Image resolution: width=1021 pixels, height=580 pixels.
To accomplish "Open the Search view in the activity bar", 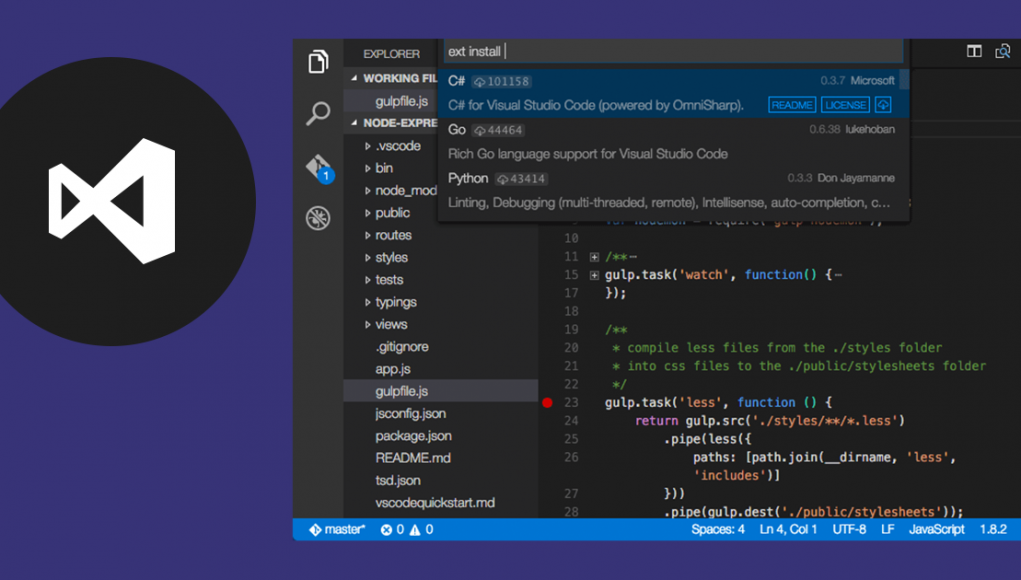I will click(318, 113).
